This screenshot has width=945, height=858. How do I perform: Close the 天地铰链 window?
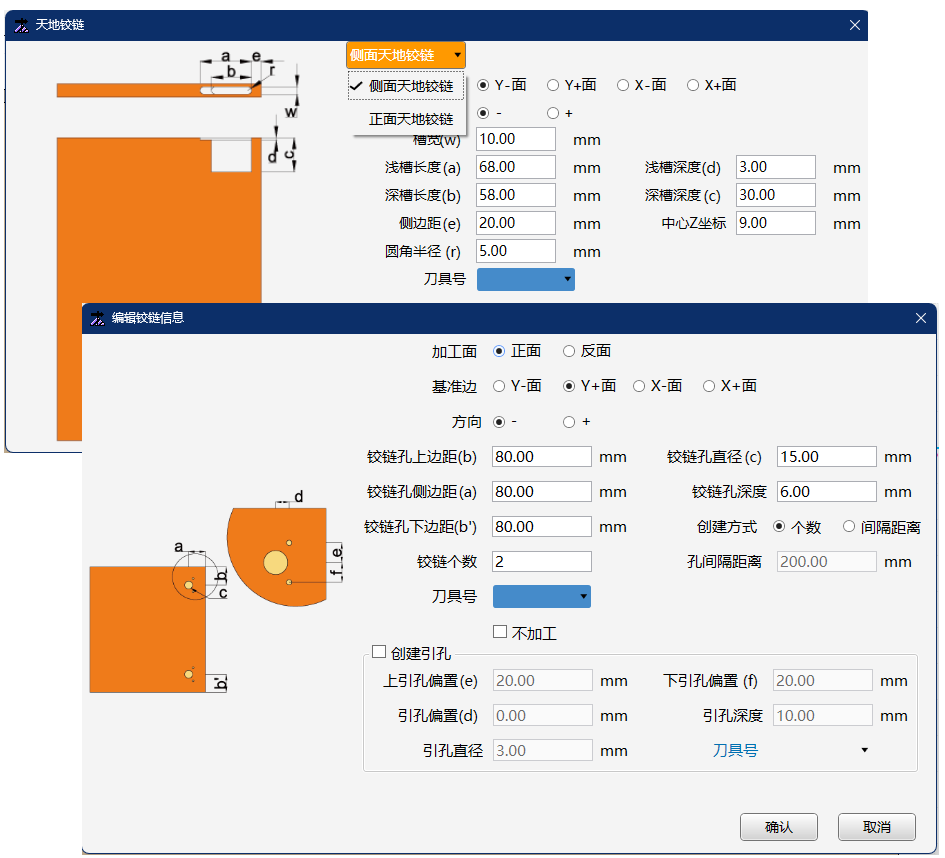coord(853,25)
